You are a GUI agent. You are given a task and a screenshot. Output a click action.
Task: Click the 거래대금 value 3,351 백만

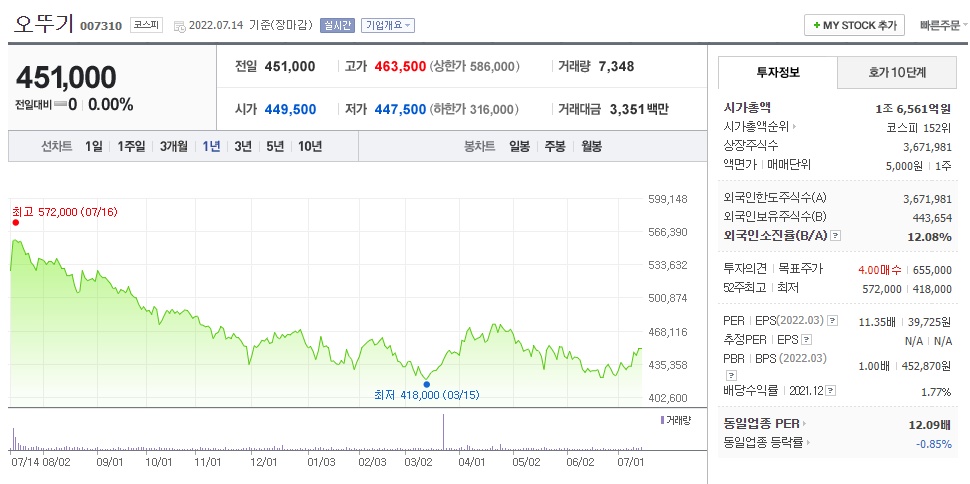639,110
